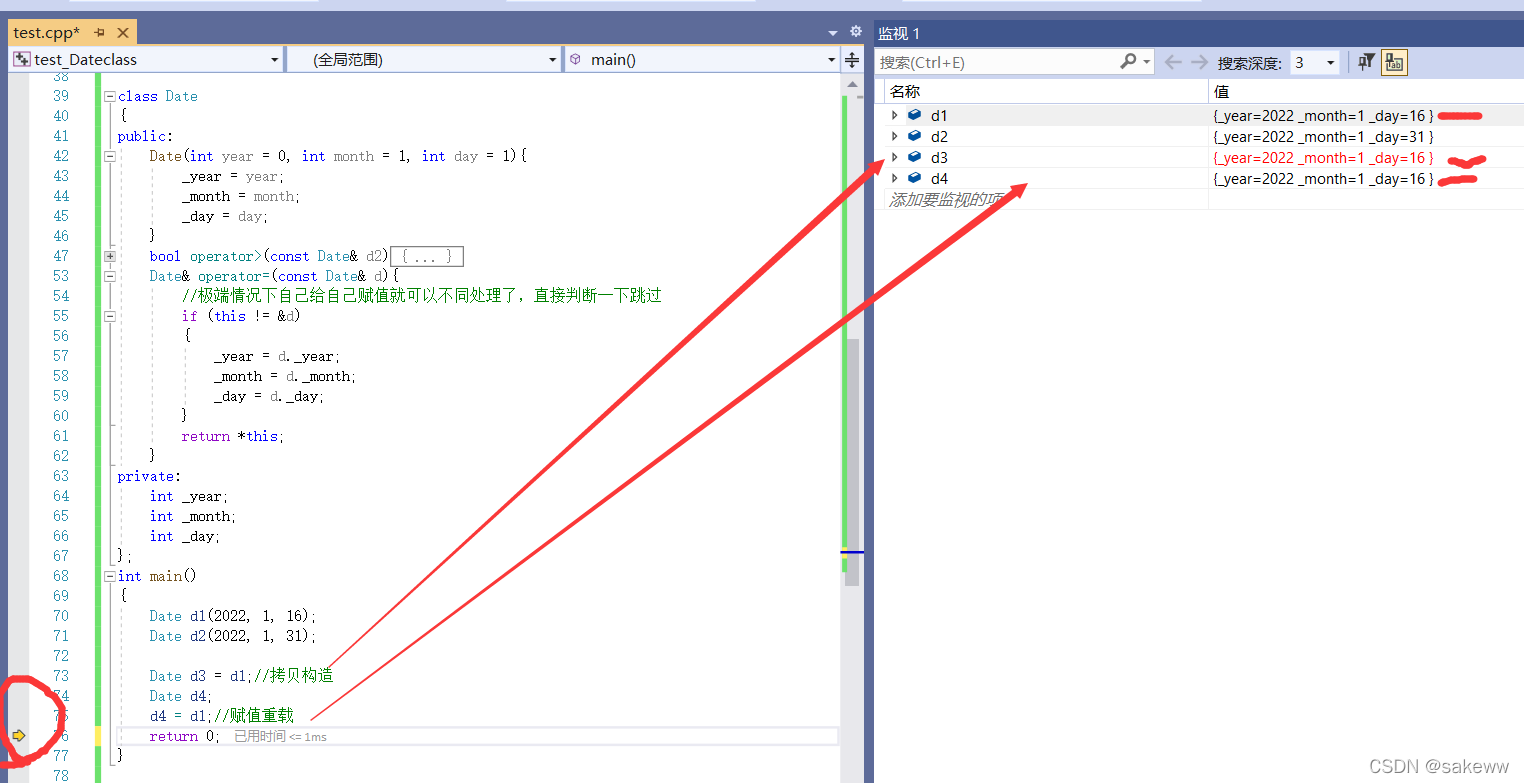Click the next search result arrow
This screenshot has height=783, width=1524.
click(1199, 62)
